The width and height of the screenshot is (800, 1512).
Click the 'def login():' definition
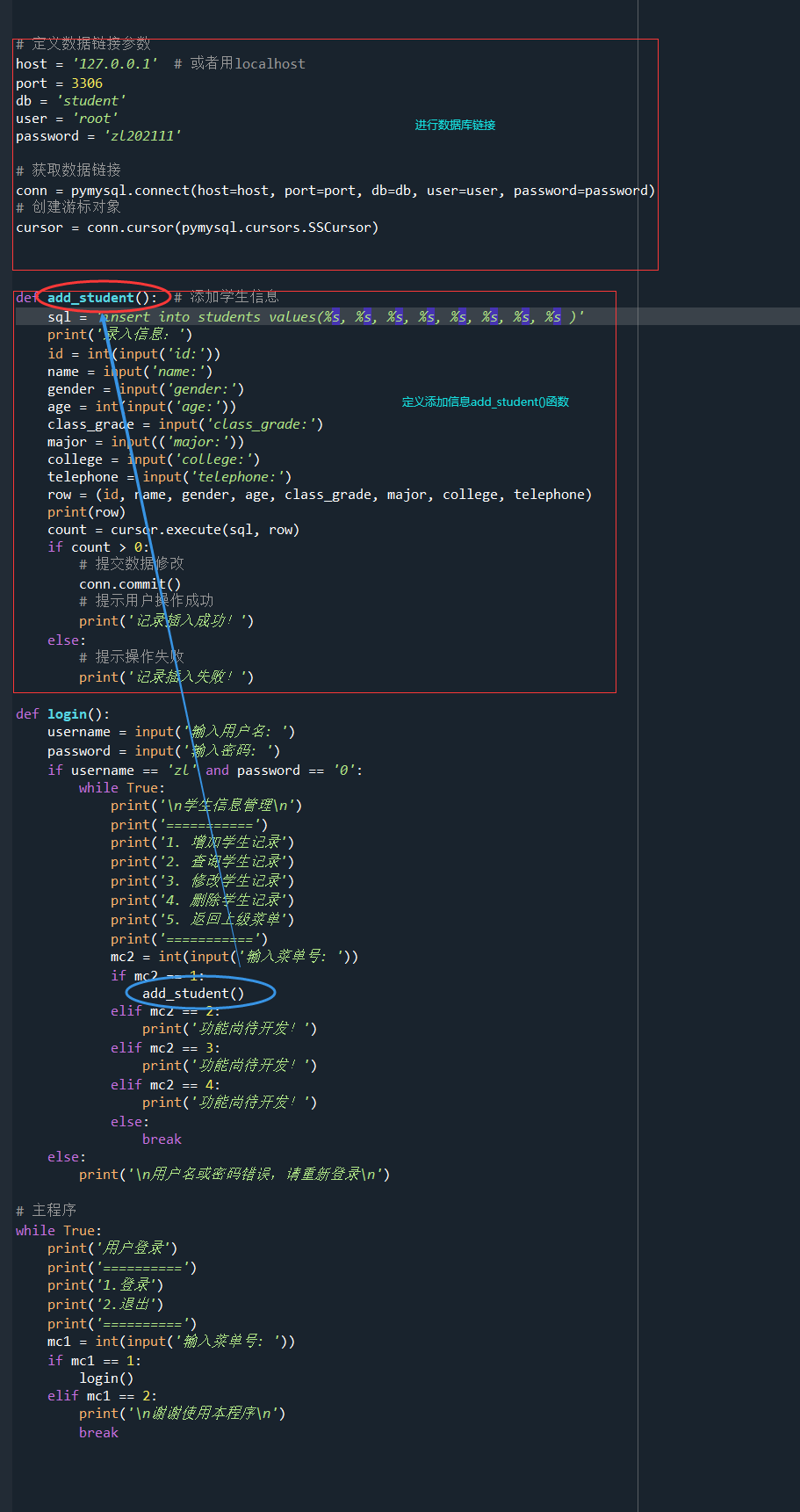click(63, 714)
